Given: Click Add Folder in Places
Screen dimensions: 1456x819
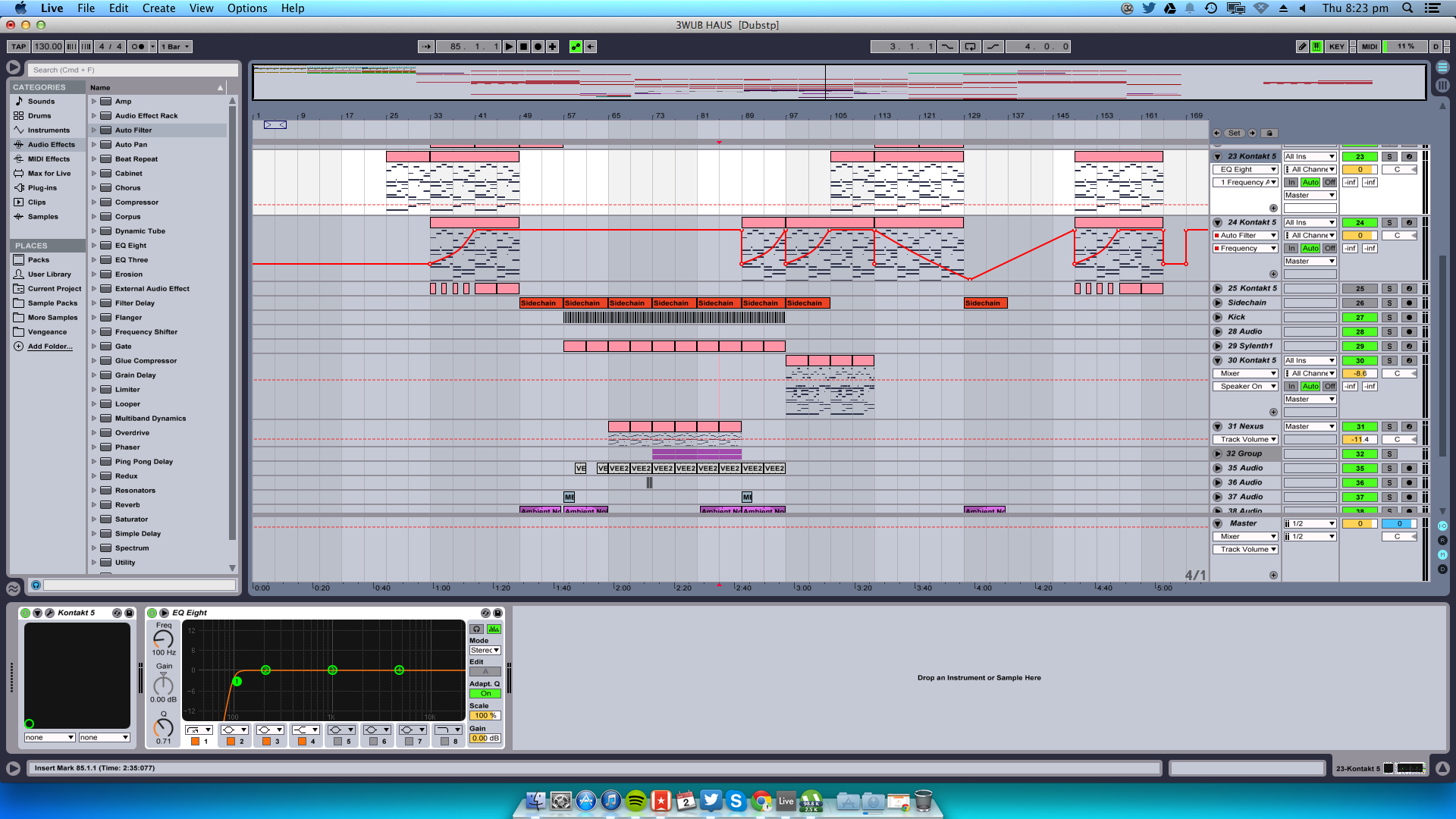Looking at the screenshot, I should 50,347.
